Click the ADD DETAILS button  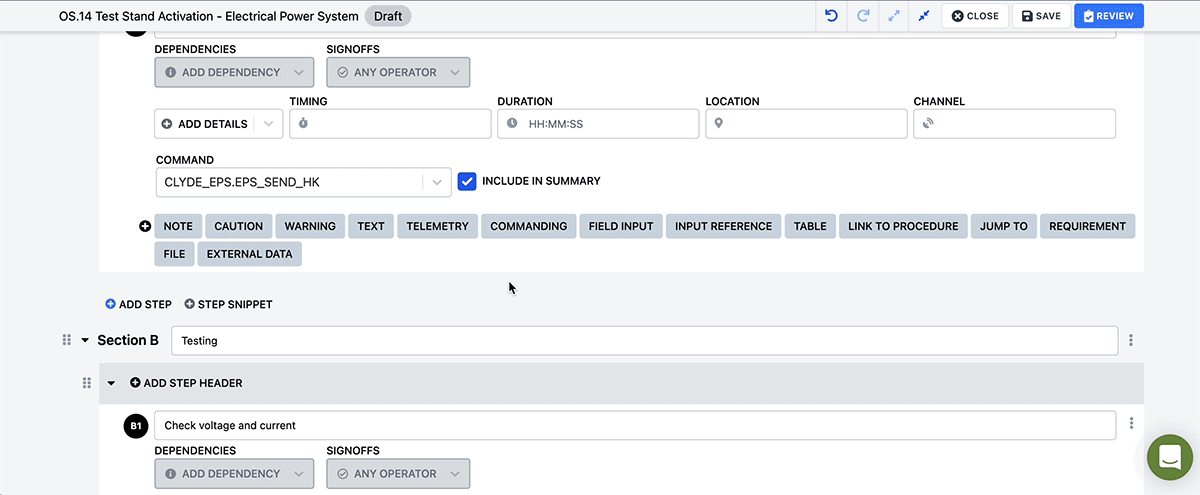click(205, 124)
